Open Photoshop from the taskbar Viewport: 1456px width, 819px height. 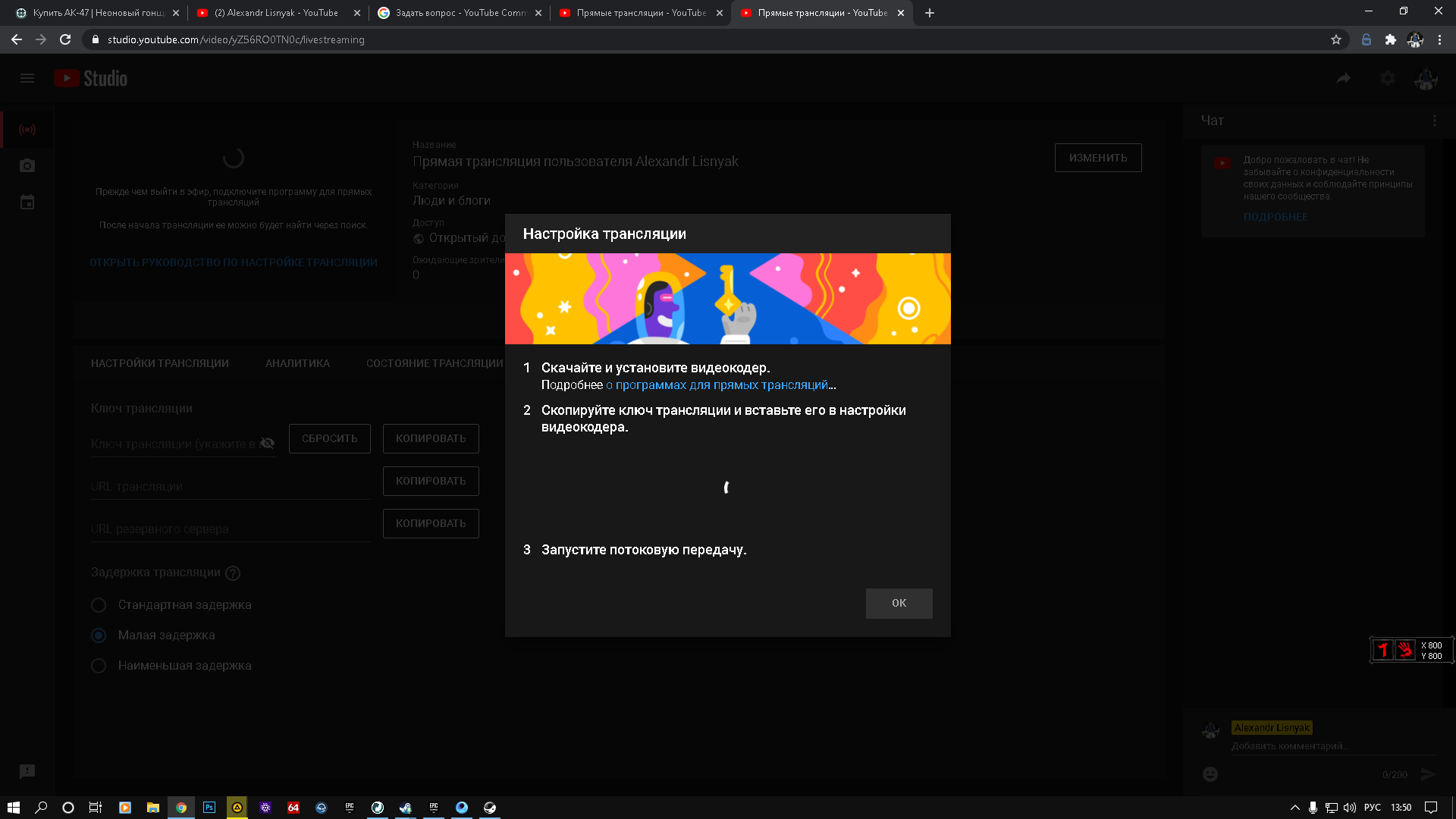point(209,808)
